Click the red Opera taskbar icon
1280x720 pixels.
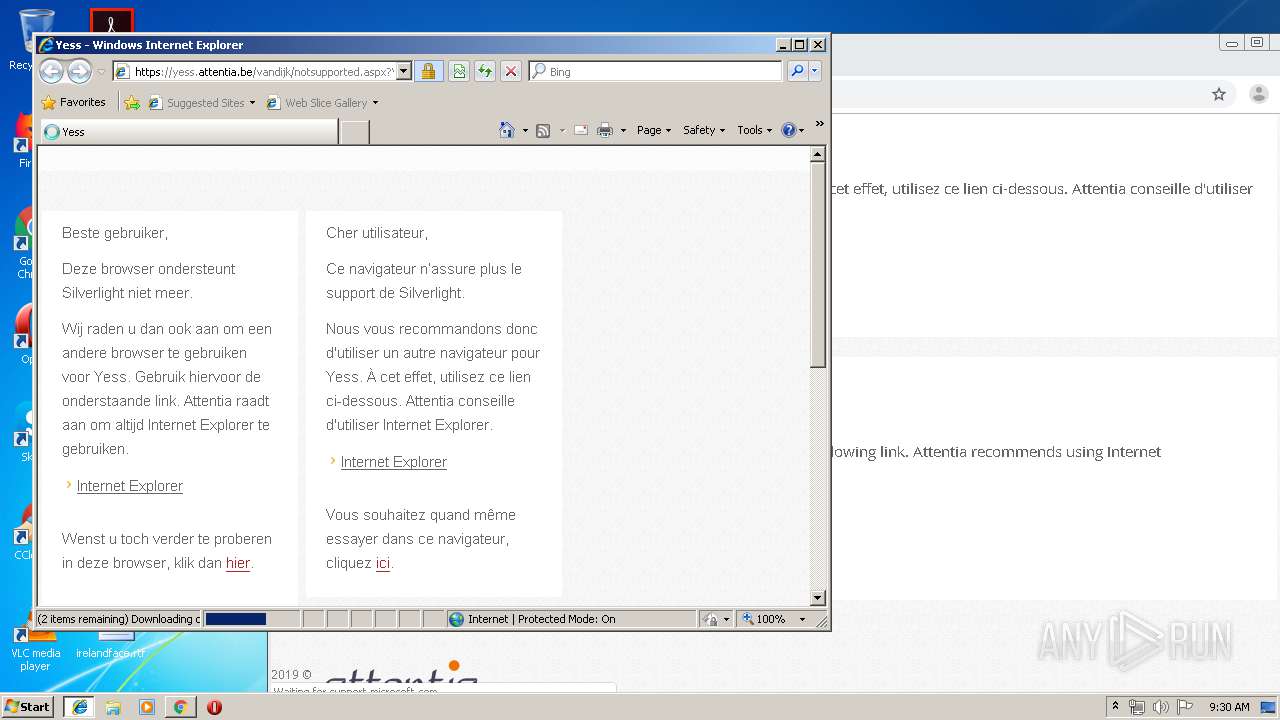point(214,707)
